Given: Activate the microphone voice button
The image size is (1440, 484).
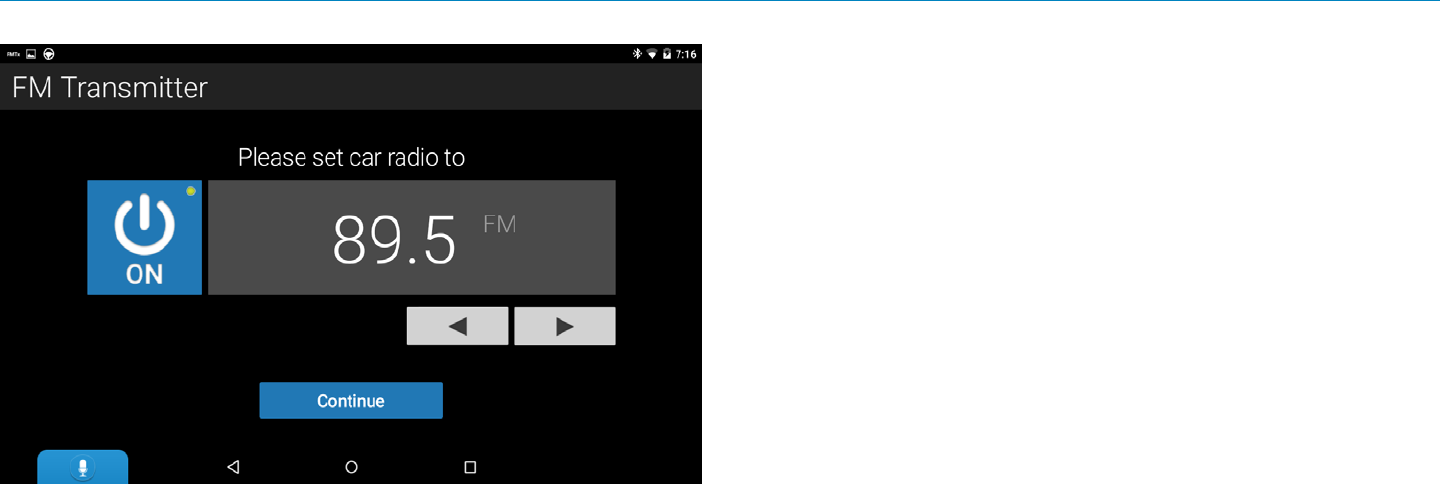Looking at the screenshot, I should click(83, 467).
